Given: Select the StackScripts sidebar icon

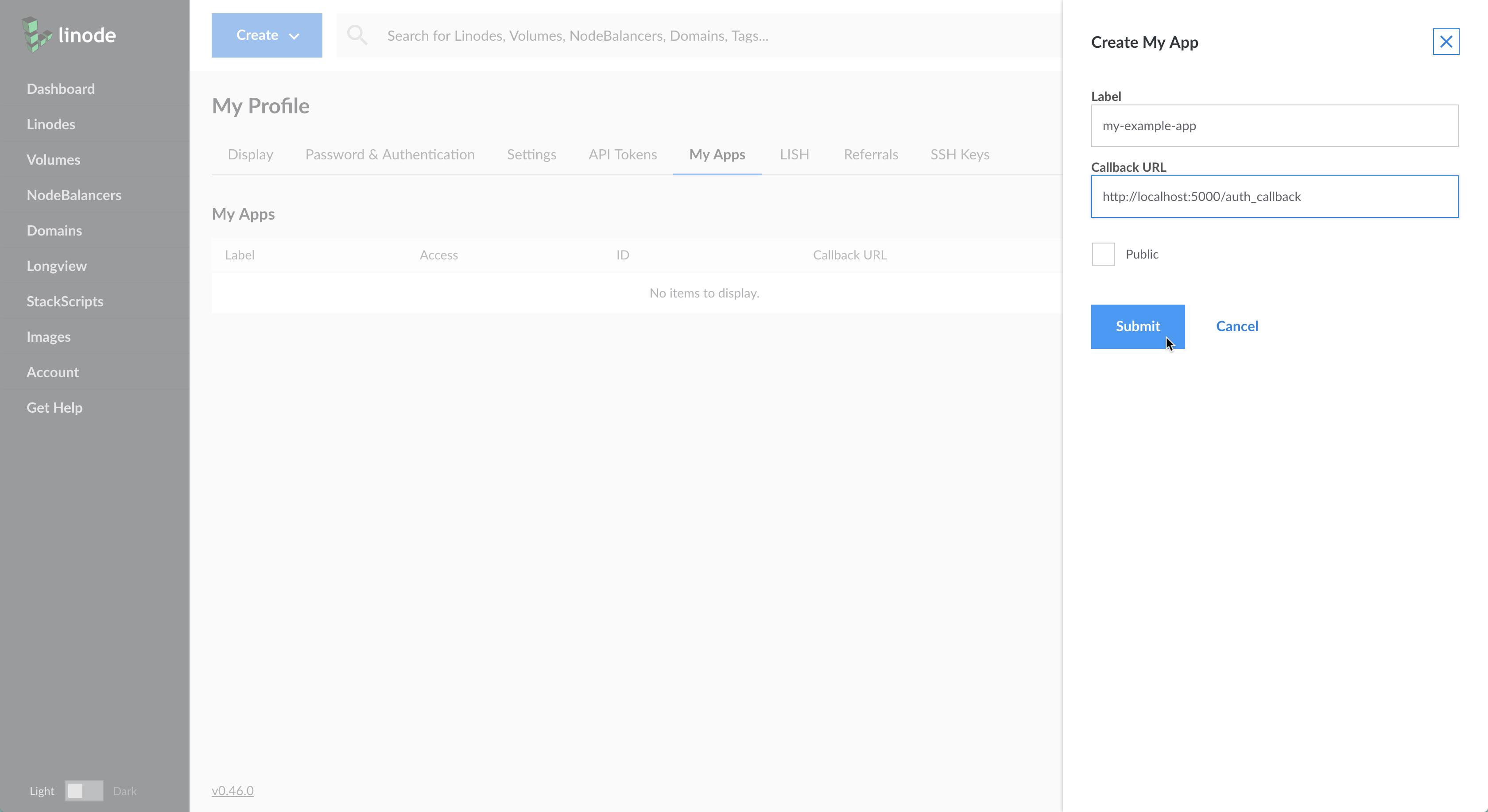Looking at the screenshot, I should click(x=65, y=301).
